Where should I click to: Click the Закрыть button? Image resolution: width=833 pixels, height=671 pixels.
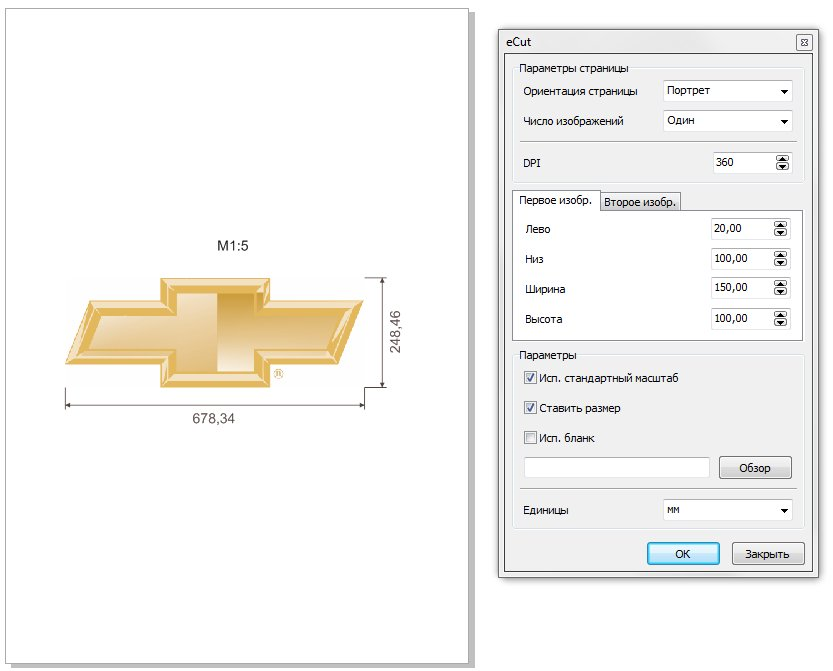768,554
